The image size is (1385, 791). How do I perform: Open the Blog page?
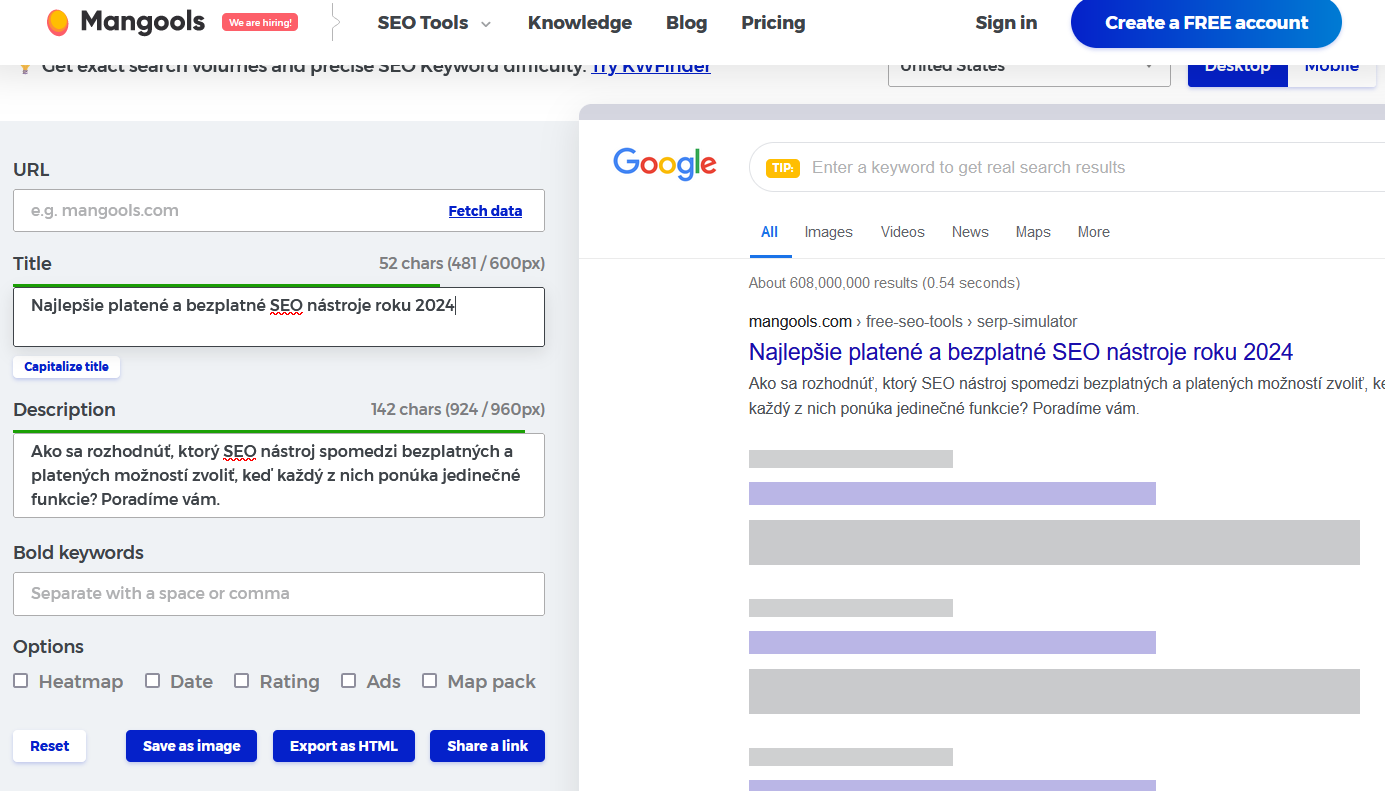point(686,23)
